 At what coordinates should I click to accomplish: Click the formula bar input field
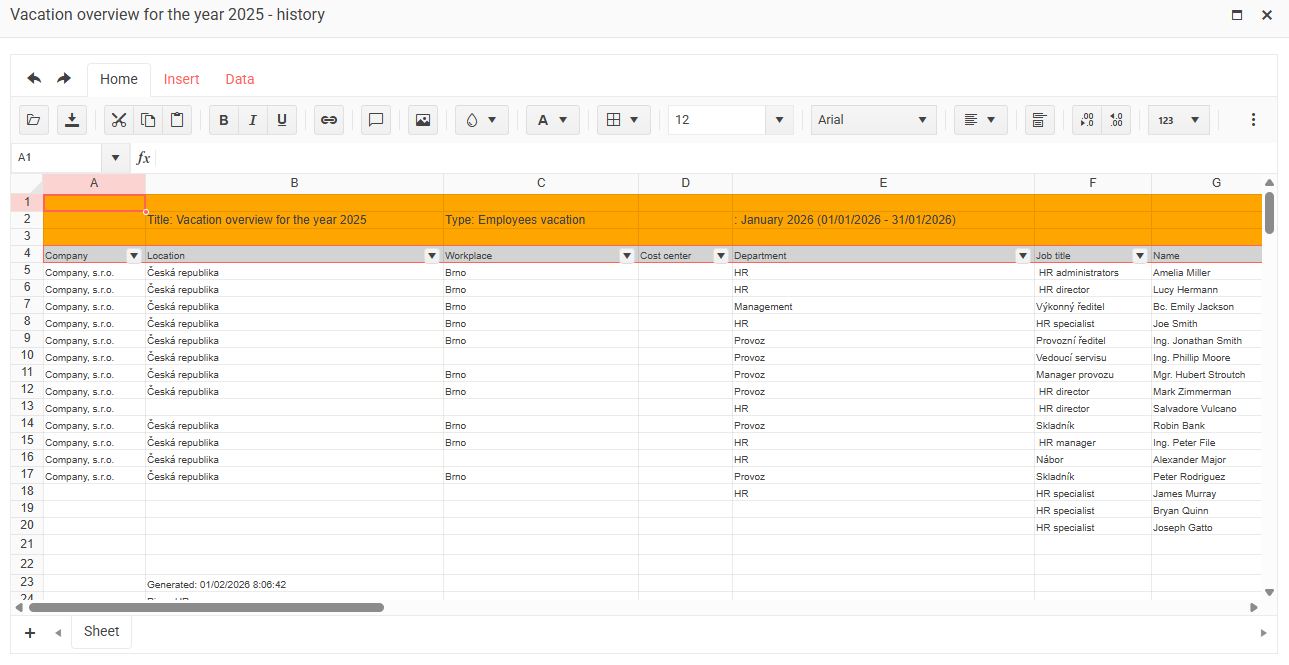700,158
